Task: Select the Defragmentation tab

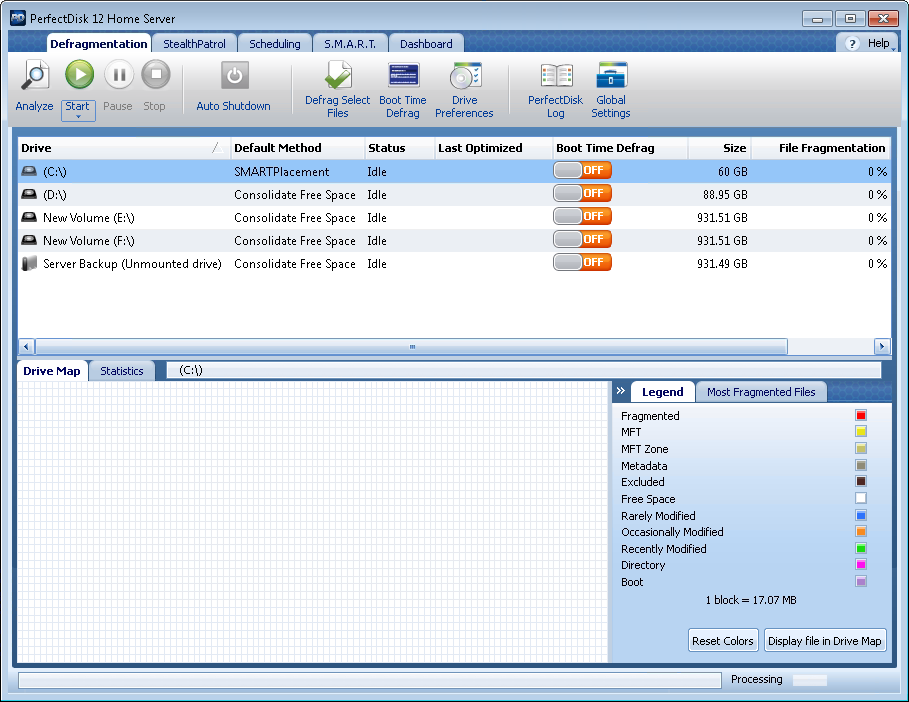Action: (99, 43)
